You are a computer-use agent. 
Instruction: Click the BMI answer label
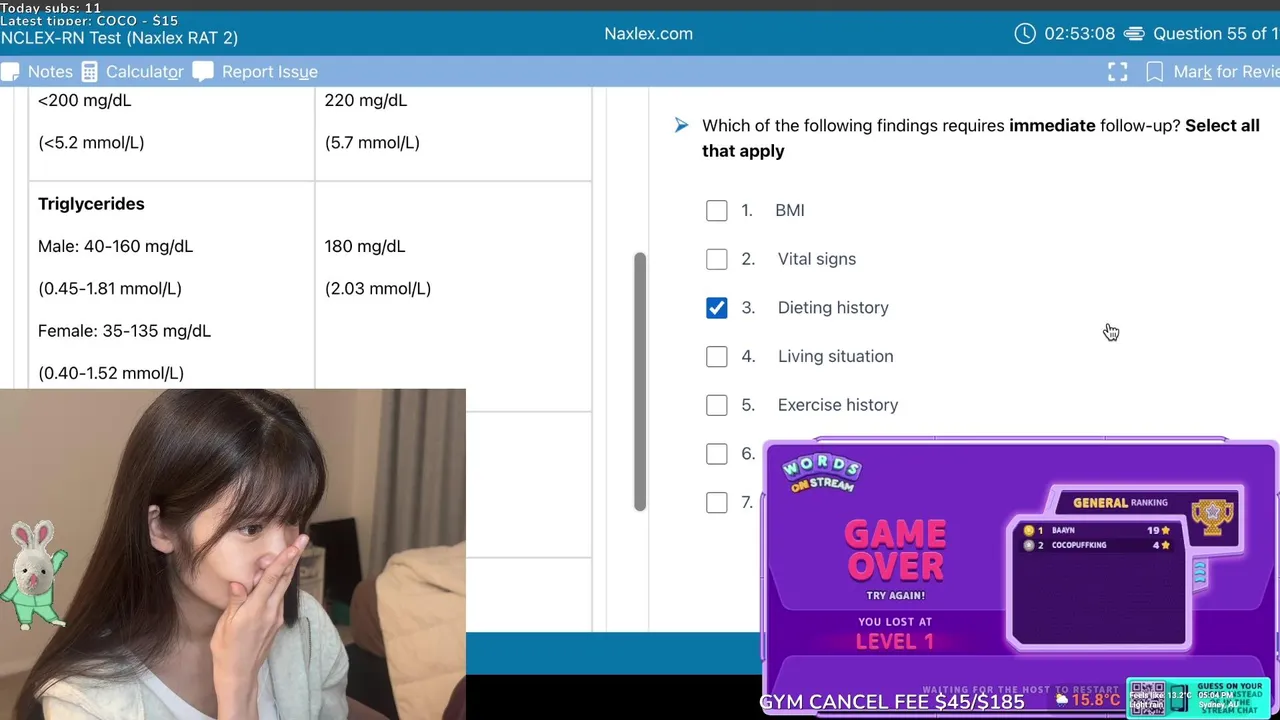(x=790, y=211)
